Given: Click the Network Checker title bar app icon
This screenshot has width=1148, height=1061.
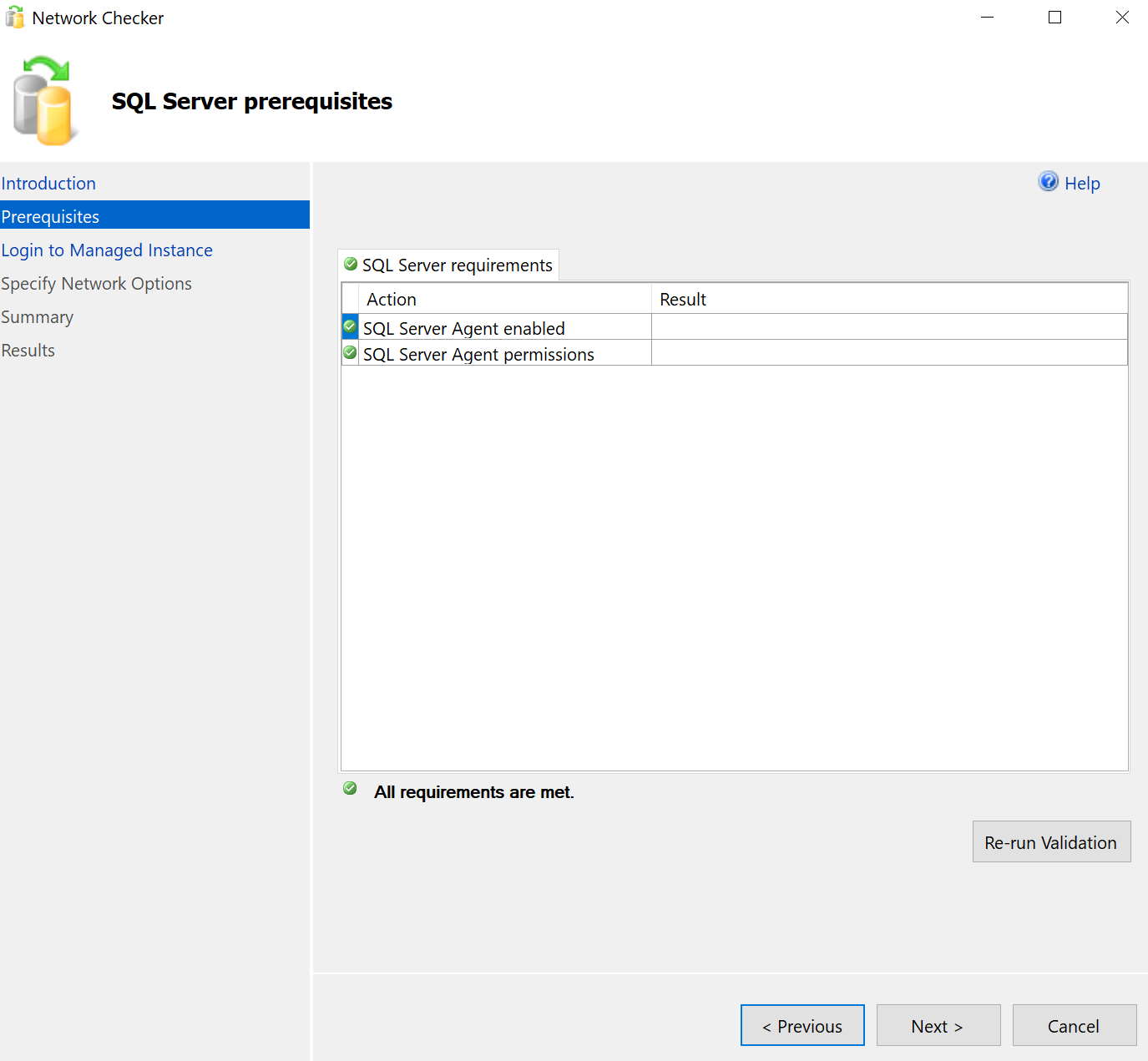Looking at the screenshot, I should click(x=15, y=18).
